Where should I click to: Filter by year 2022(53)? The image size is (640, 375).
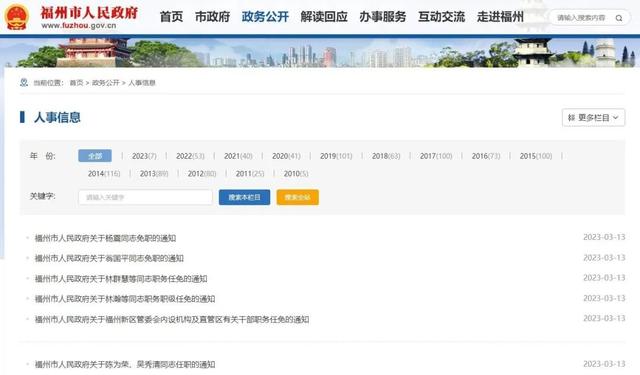(x=190, y=156)
